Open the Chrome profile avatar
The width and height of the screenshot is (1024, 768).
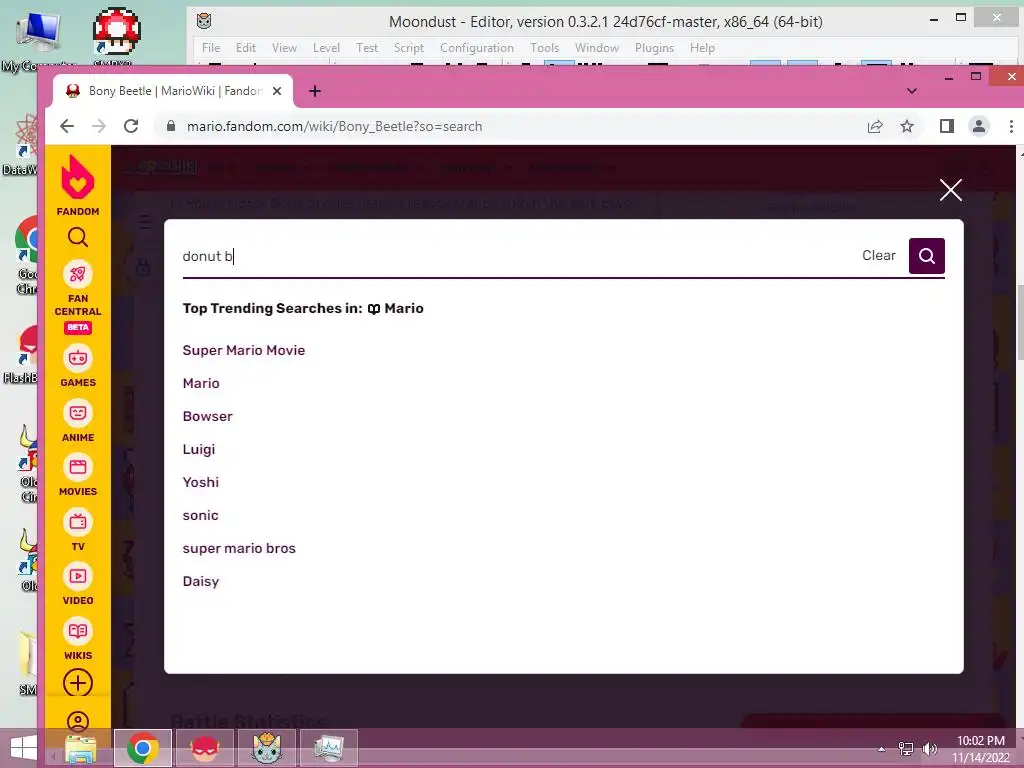tap(979, 126)
